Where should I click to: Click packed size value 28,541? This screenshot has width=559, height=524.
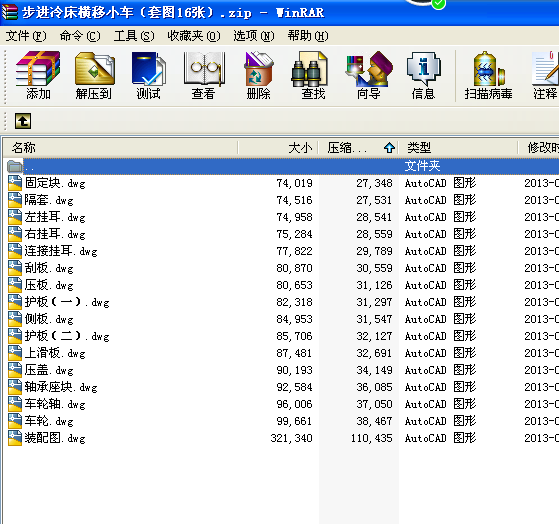pos(374,217)
